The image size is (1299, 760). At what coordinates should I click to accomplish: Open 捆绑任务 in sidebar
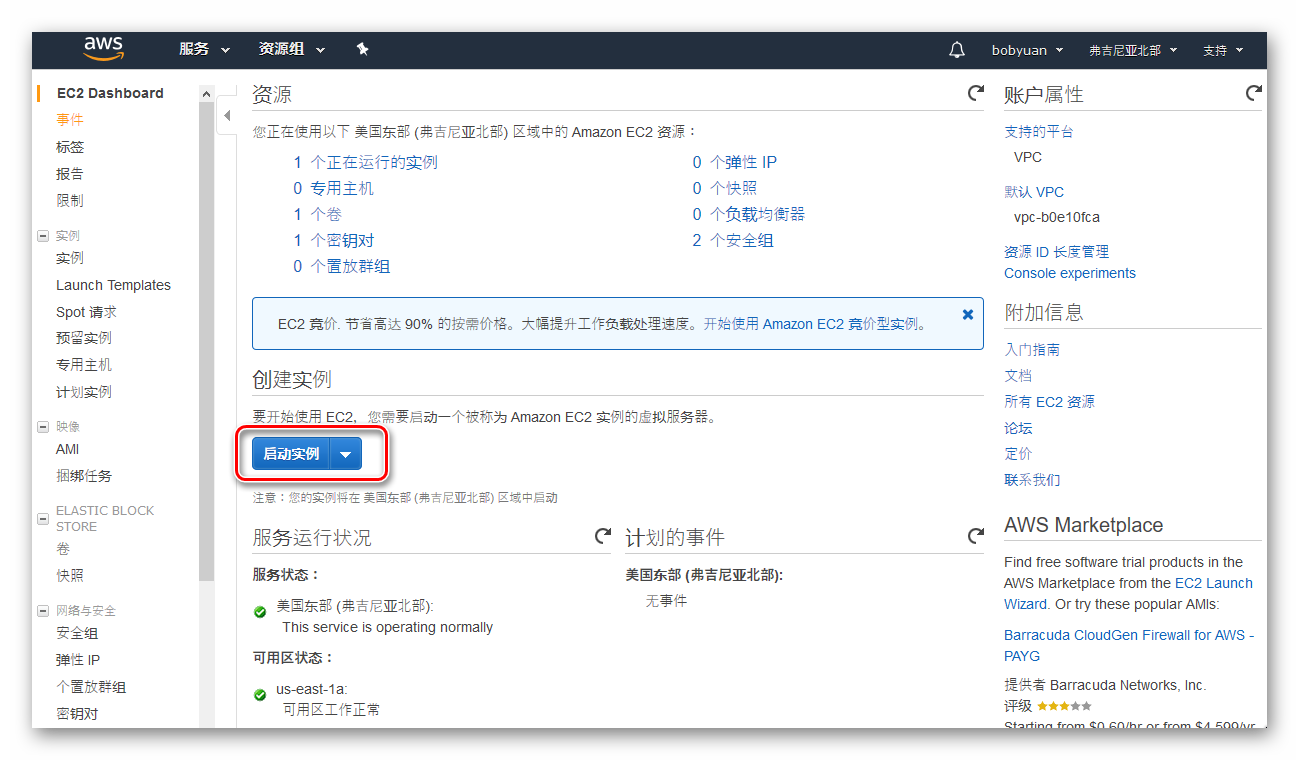point(84,476)
